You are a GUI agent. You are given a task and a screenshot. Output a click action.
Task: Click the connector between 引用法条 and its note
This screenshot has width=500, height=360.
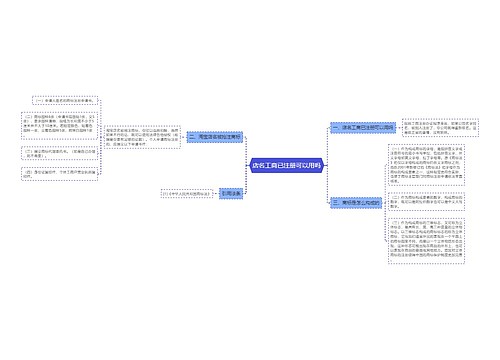tap(216, 193)
